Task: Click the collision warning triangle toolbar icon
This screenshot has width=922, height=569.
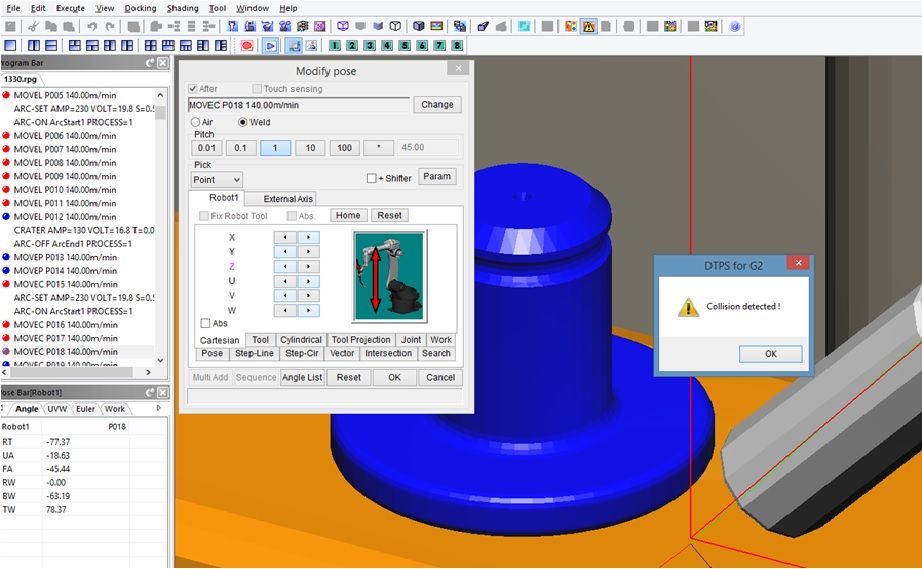Action: coord(589,27)
